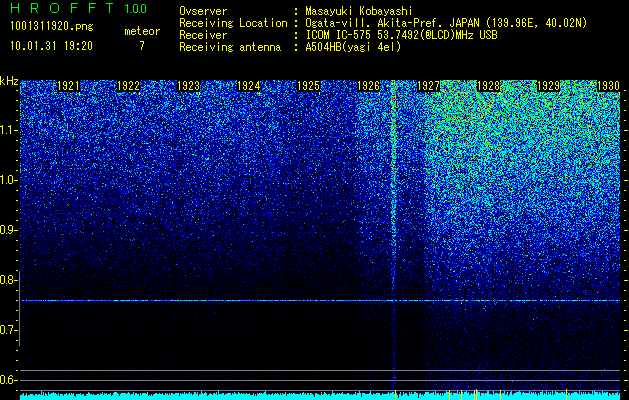
Task: Click the 1928 time marker label
Action: tap(489, 86)
